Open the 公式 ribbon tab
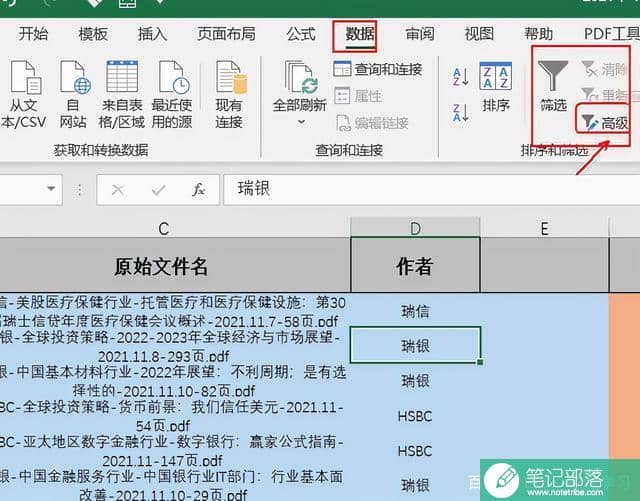640x501 pixels. pos(301,34)
